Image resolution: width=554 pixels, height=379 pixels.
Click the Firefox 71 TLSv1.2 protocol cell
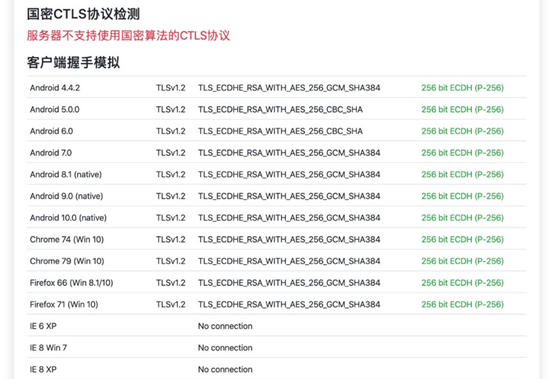(x=171, y=304)
